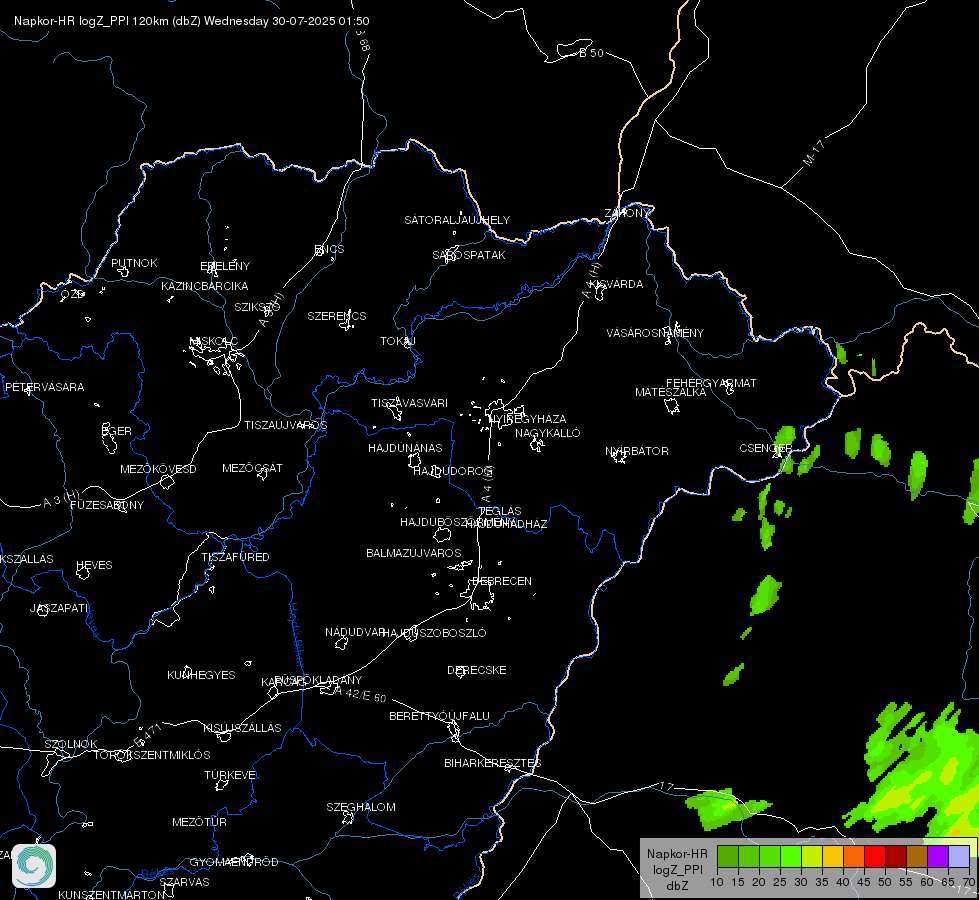Select the SÁTORALJAÚJHELY label
The width and height of the screenshot is (979, 900).
(457, 220)
